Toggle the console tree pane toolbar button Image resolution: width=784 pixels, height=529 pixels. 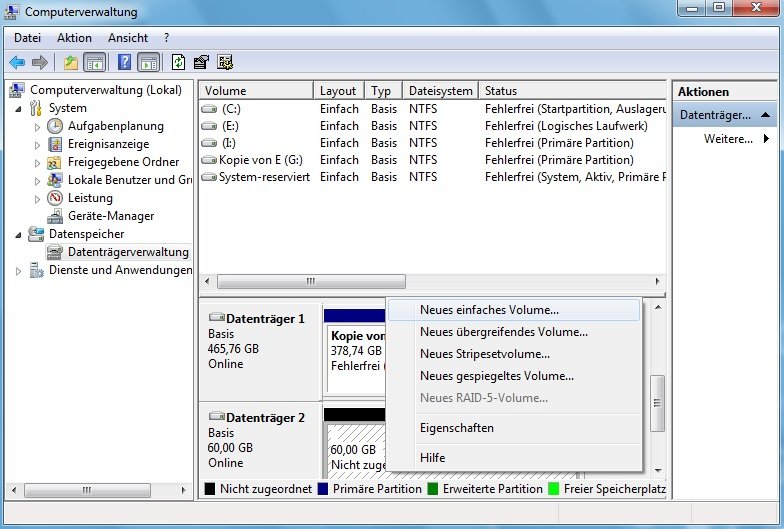click(x=95, y=62)
